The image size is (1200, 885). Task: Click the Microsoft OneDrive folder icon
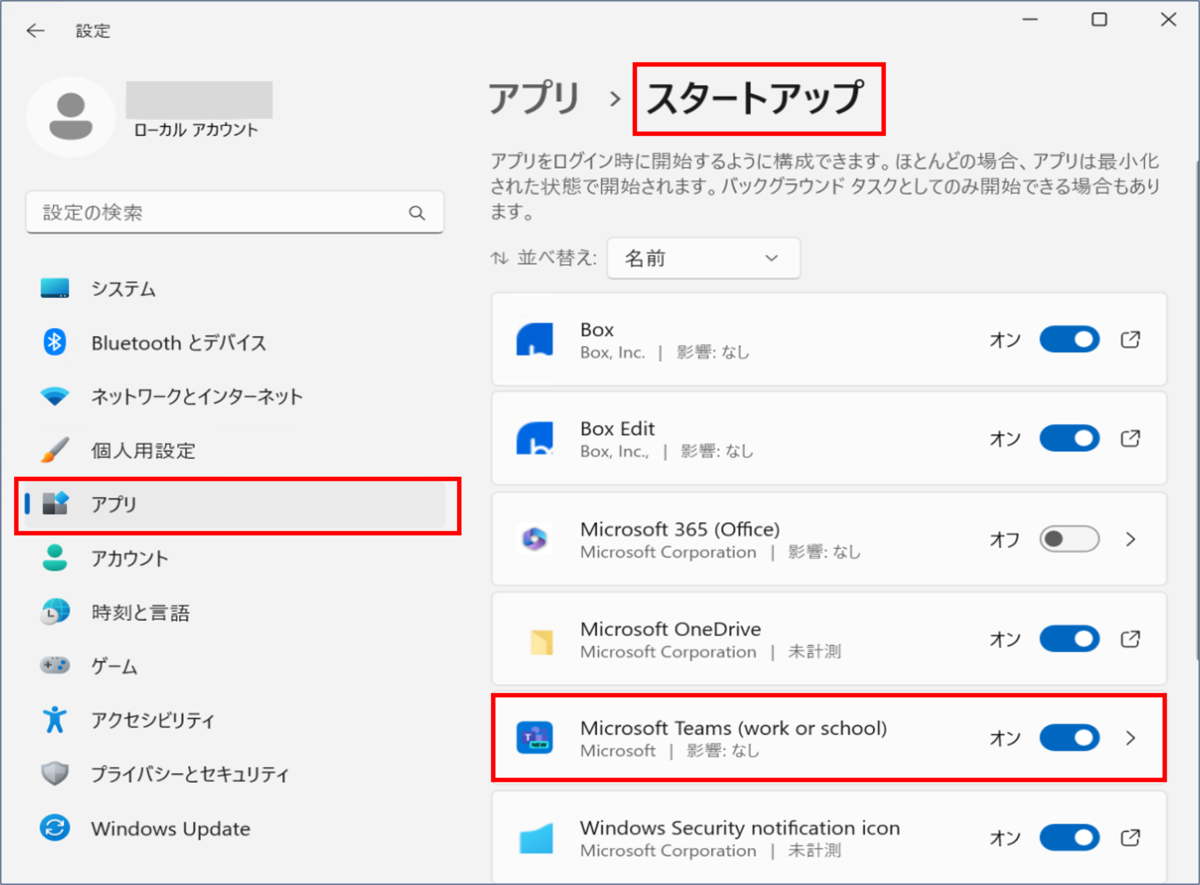click(540, 641)
